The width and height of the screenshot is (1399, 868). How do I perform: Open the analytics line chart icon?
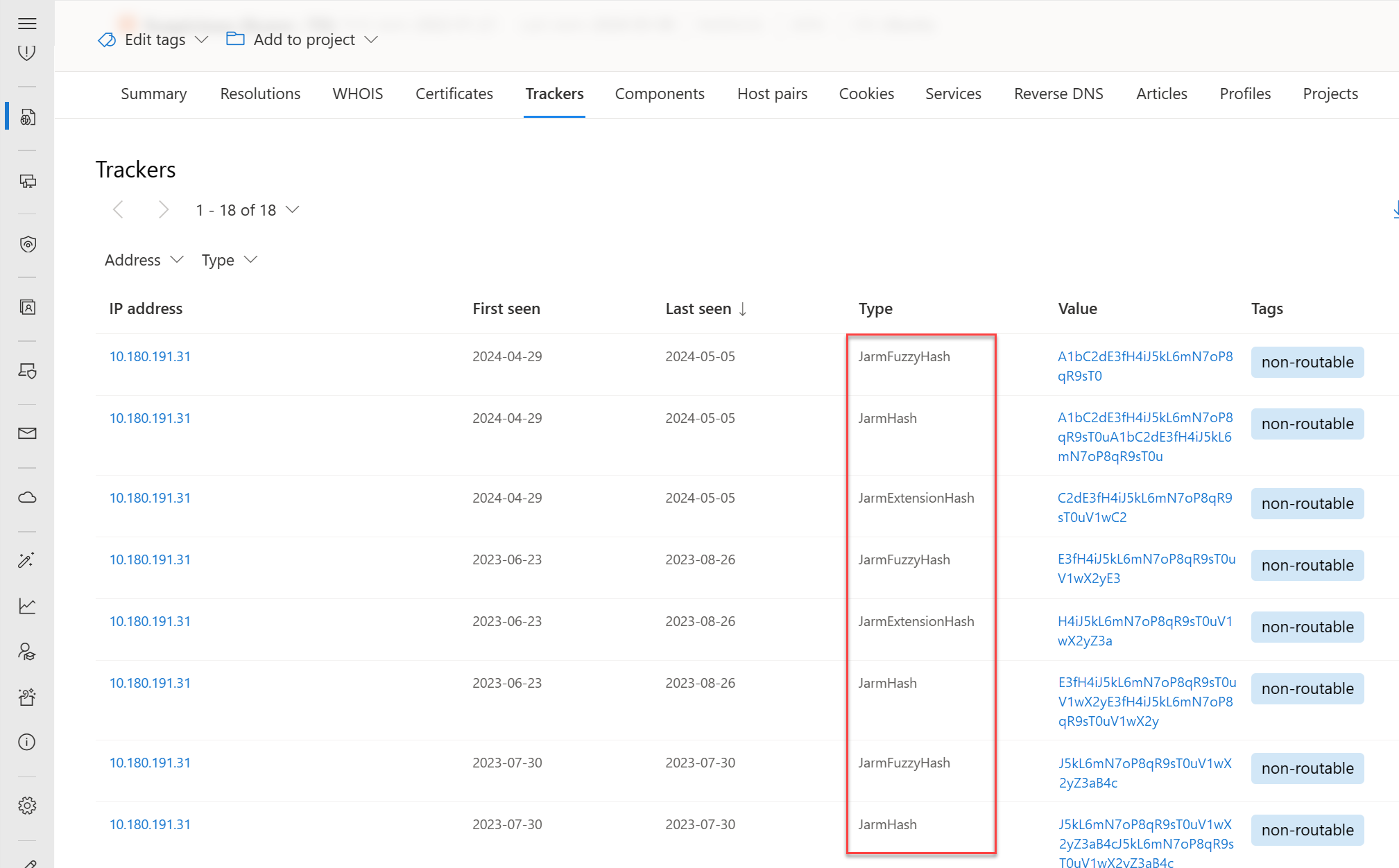pyautogui.click(x=27, y=606)
